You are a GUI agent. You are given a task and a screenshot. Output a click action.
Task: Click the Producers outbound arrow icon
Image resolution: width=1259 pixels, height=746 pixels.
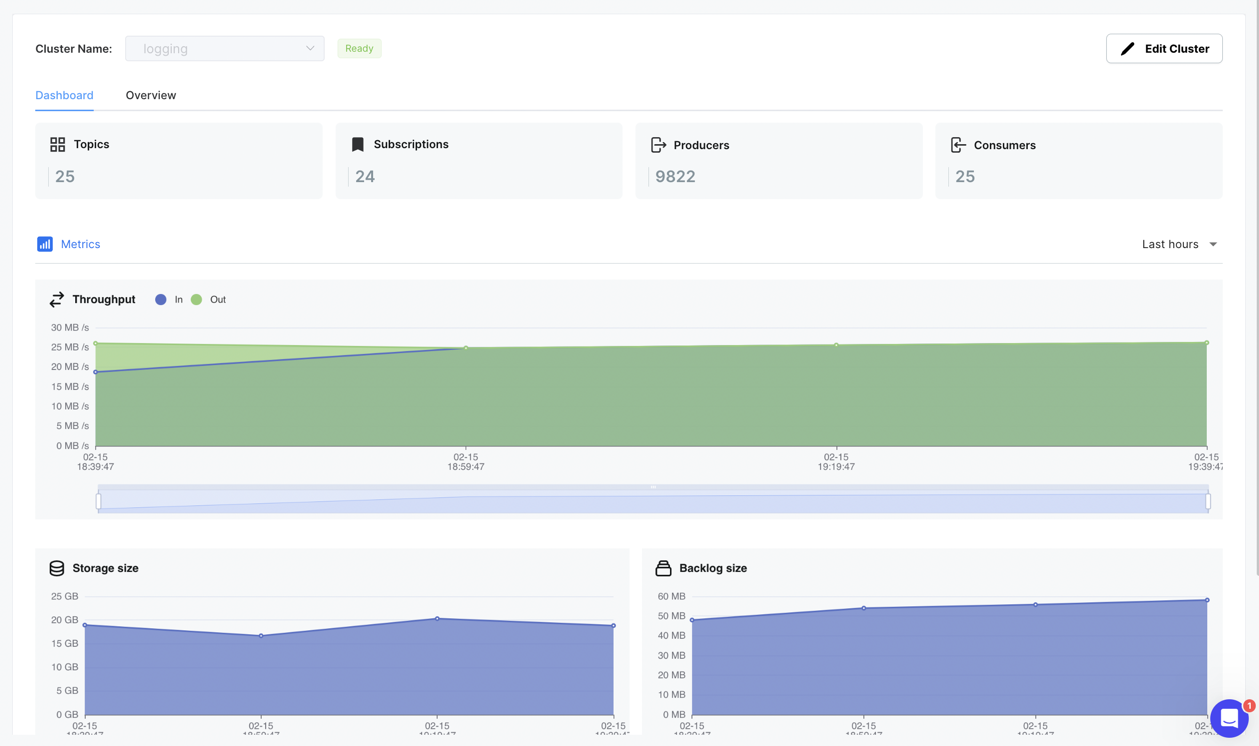pyautogui.click(x=659, y=143)
